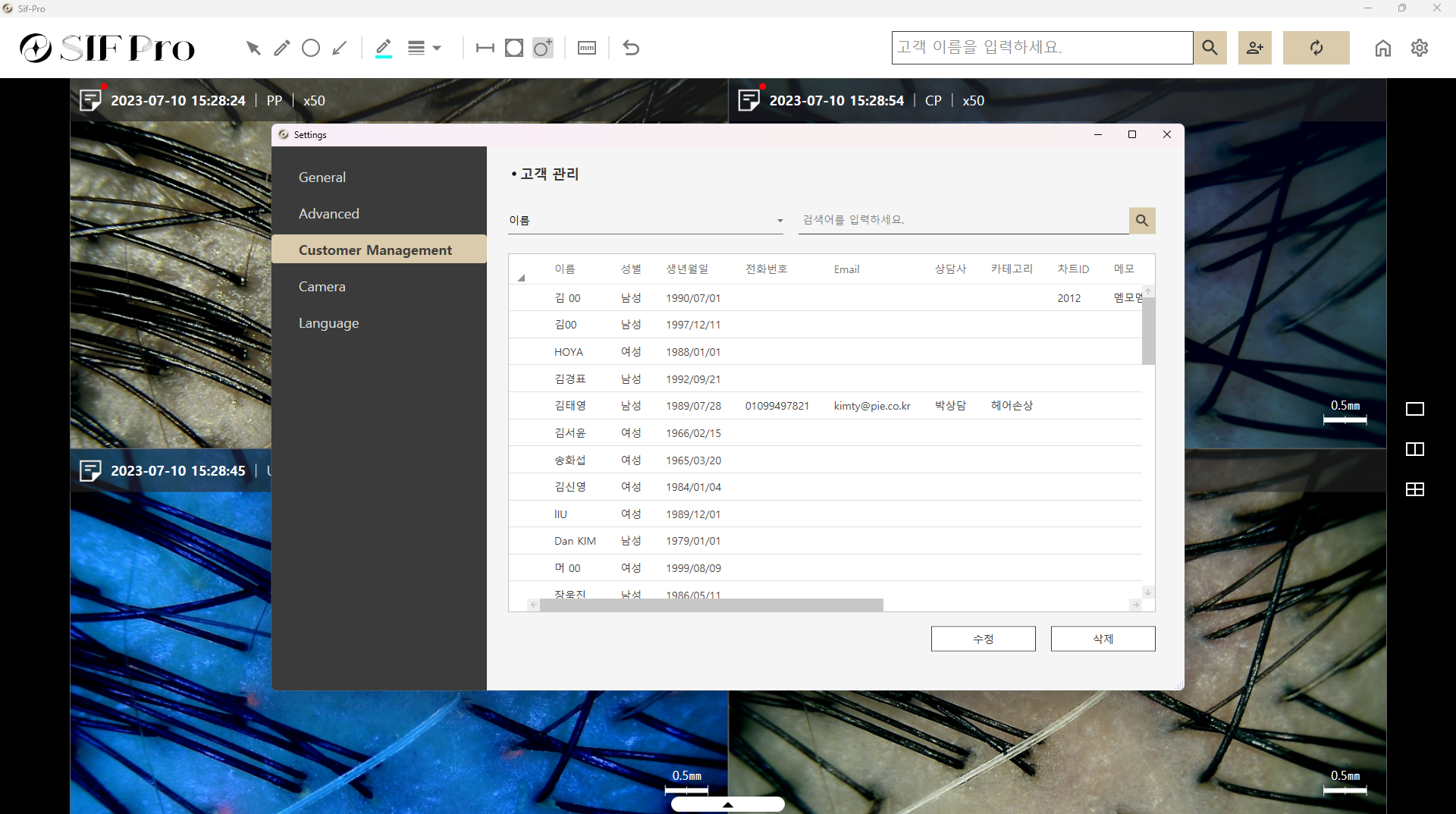
Task: Open the pen color picker
Action: pos(384,49)
